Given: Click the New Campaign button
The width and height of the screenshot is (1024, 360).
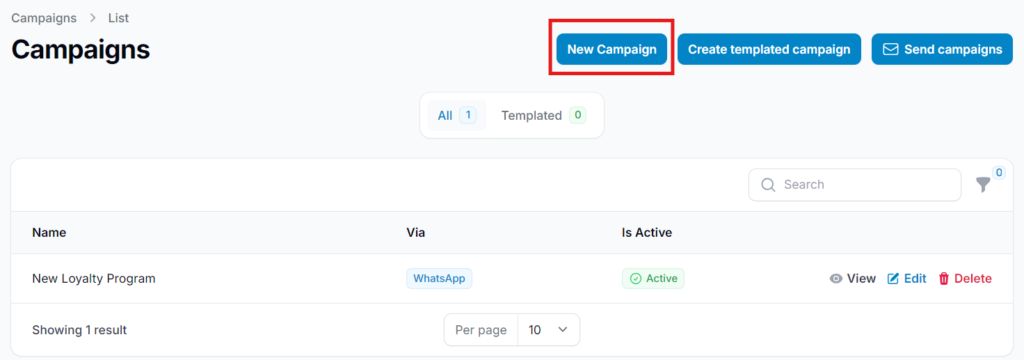Looking at the screenshot, I should (x=612, y=49).
